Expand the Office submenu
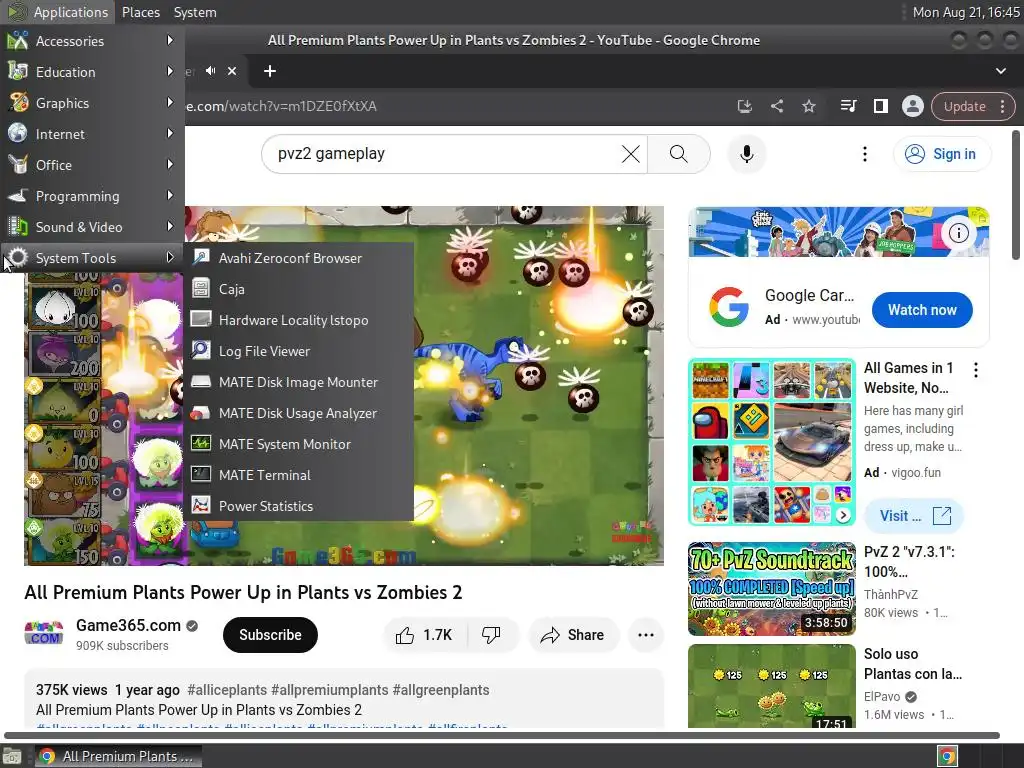1024x768 pixels. (x=92, y=165)
